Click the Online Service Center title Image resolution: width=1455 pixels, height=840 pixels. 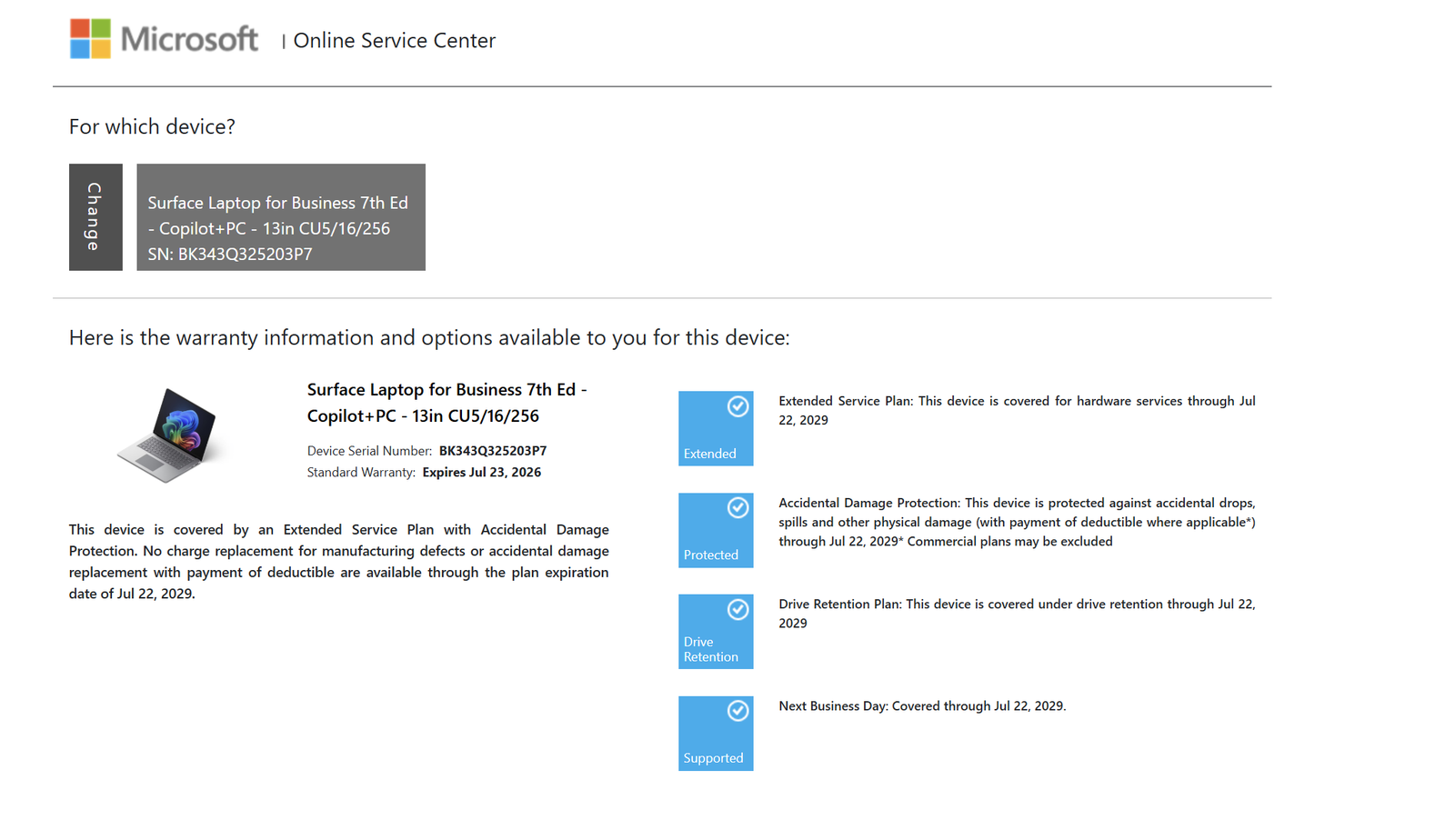394,41
